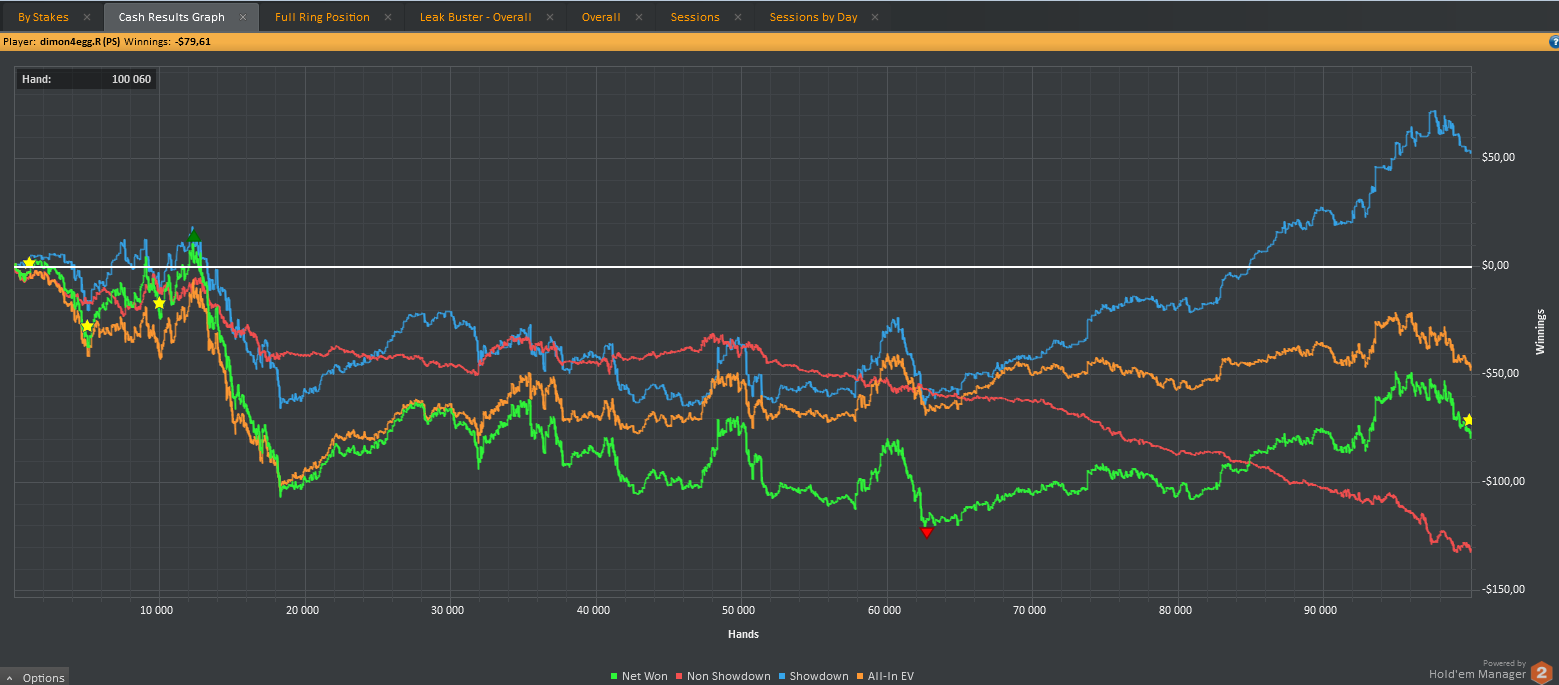The width and height of the screenshot is (1559, 685).
Task: Click the All-In EV legend label
Action: click(889, 677)
